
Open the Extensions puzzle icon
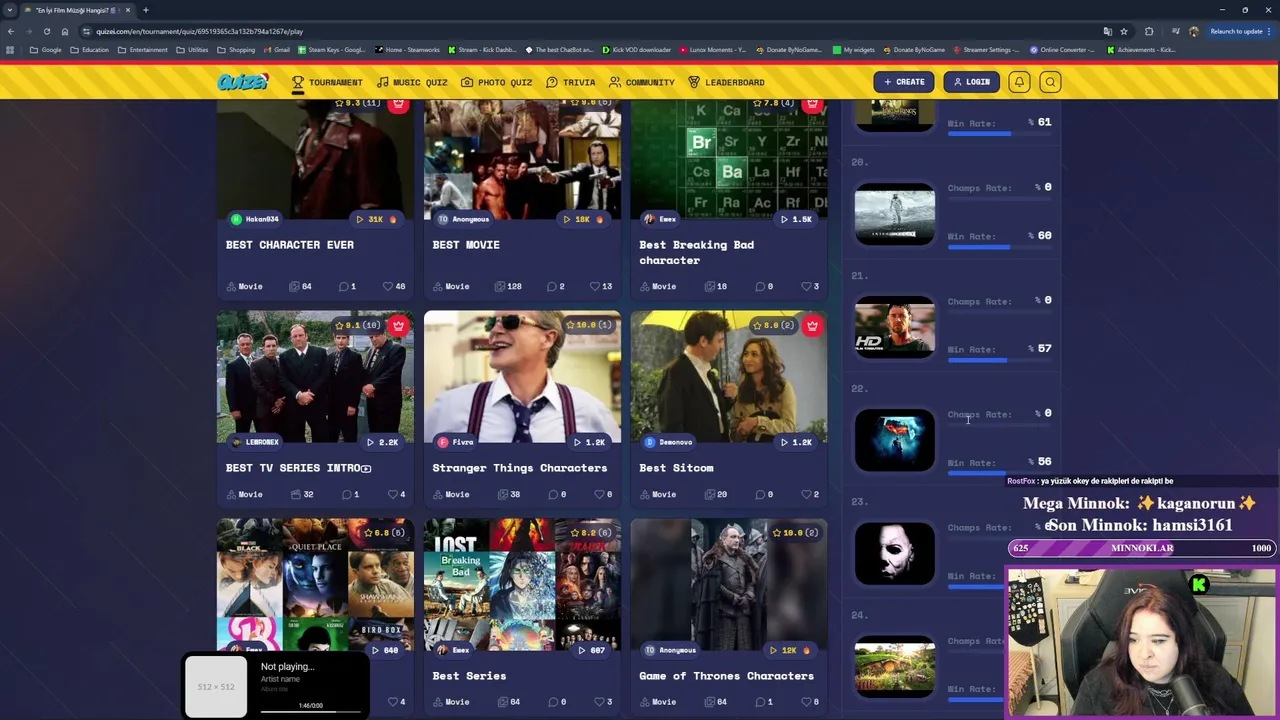[x=1149, y=31]
